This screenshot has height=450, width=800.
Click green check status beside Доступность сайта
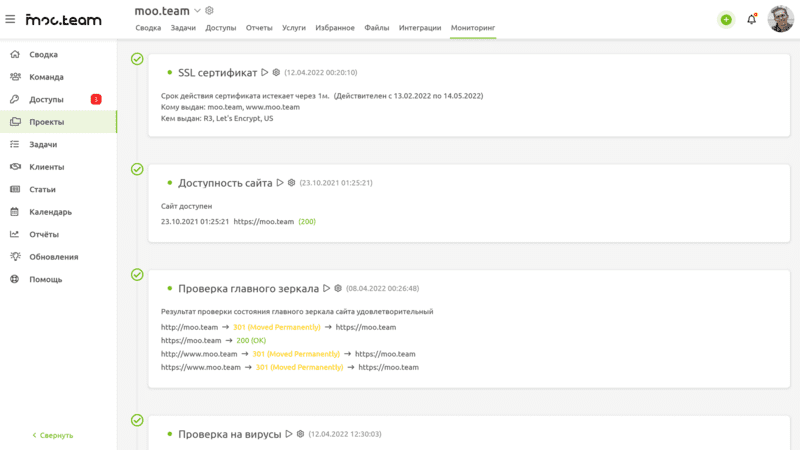(x=137, y=169)
